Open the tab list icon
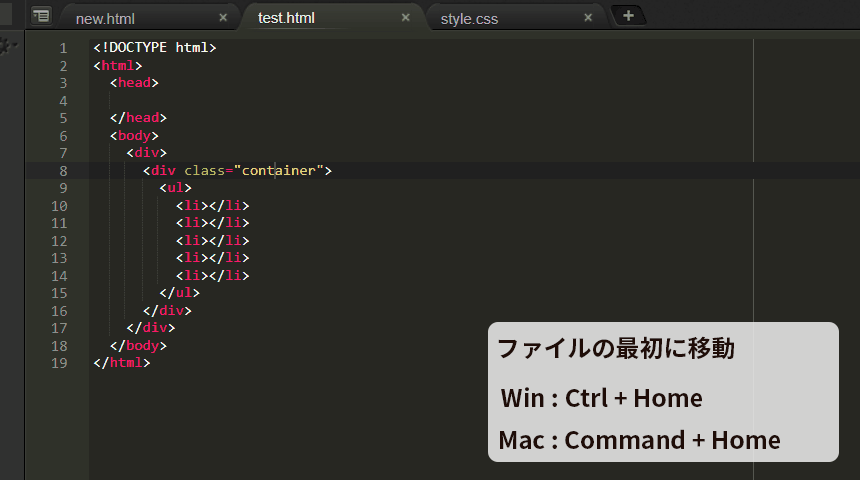 pos(41,16)
